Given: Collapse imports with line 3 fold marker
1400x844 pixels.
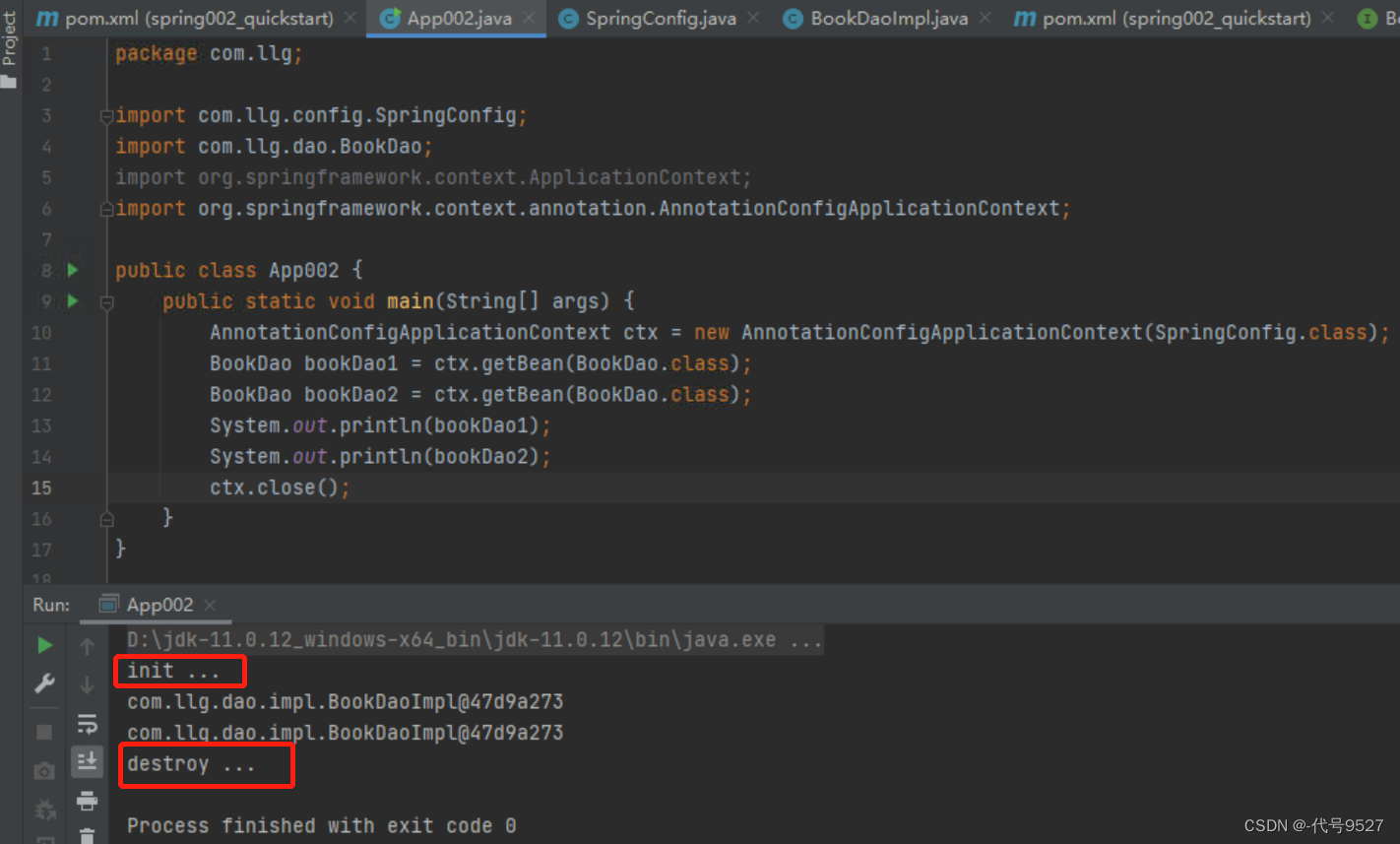Looking at the screenshot, I should [106, 116].
